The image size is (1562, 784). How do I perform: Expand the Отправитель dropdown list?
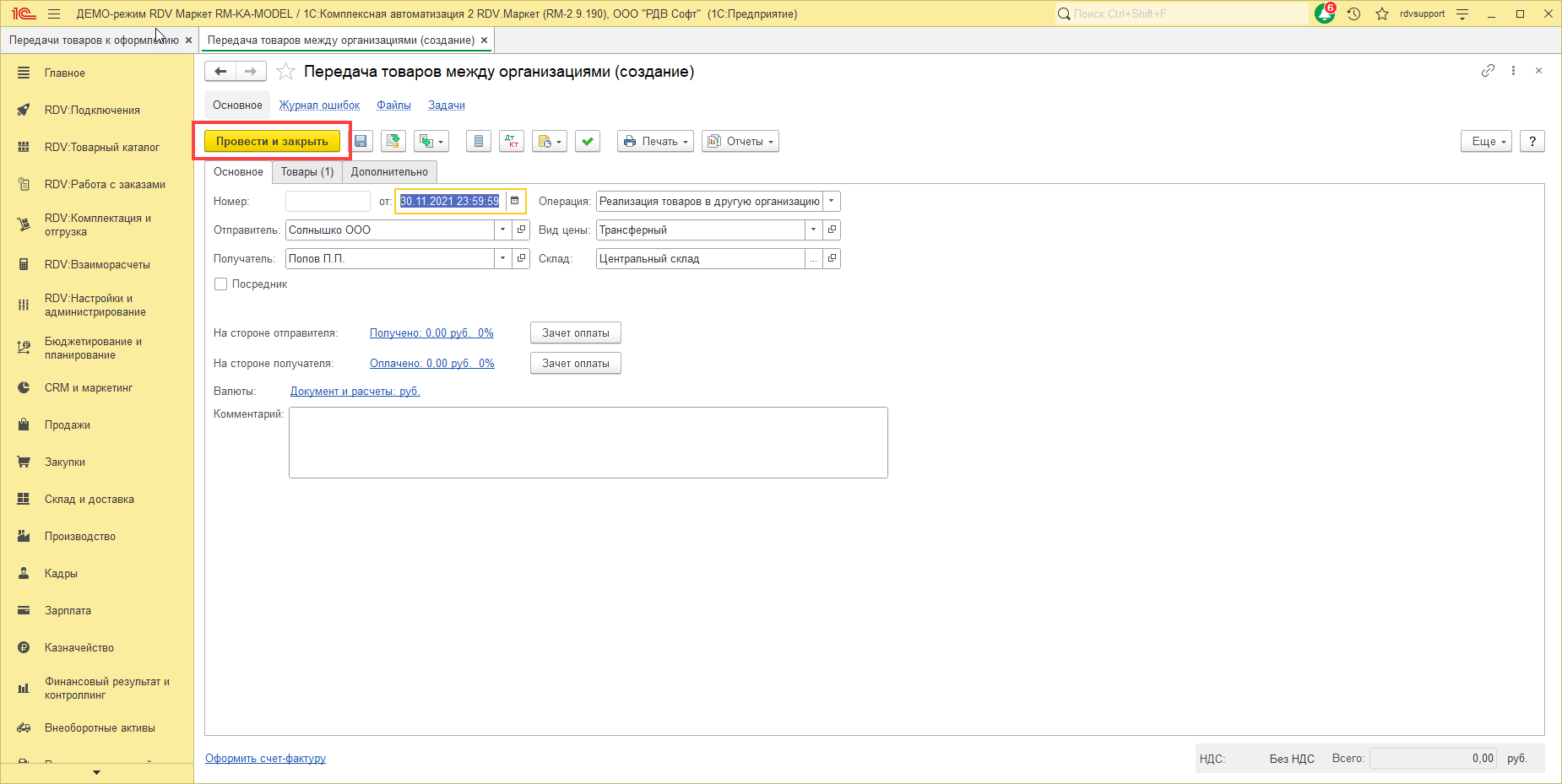click(503, 230)
